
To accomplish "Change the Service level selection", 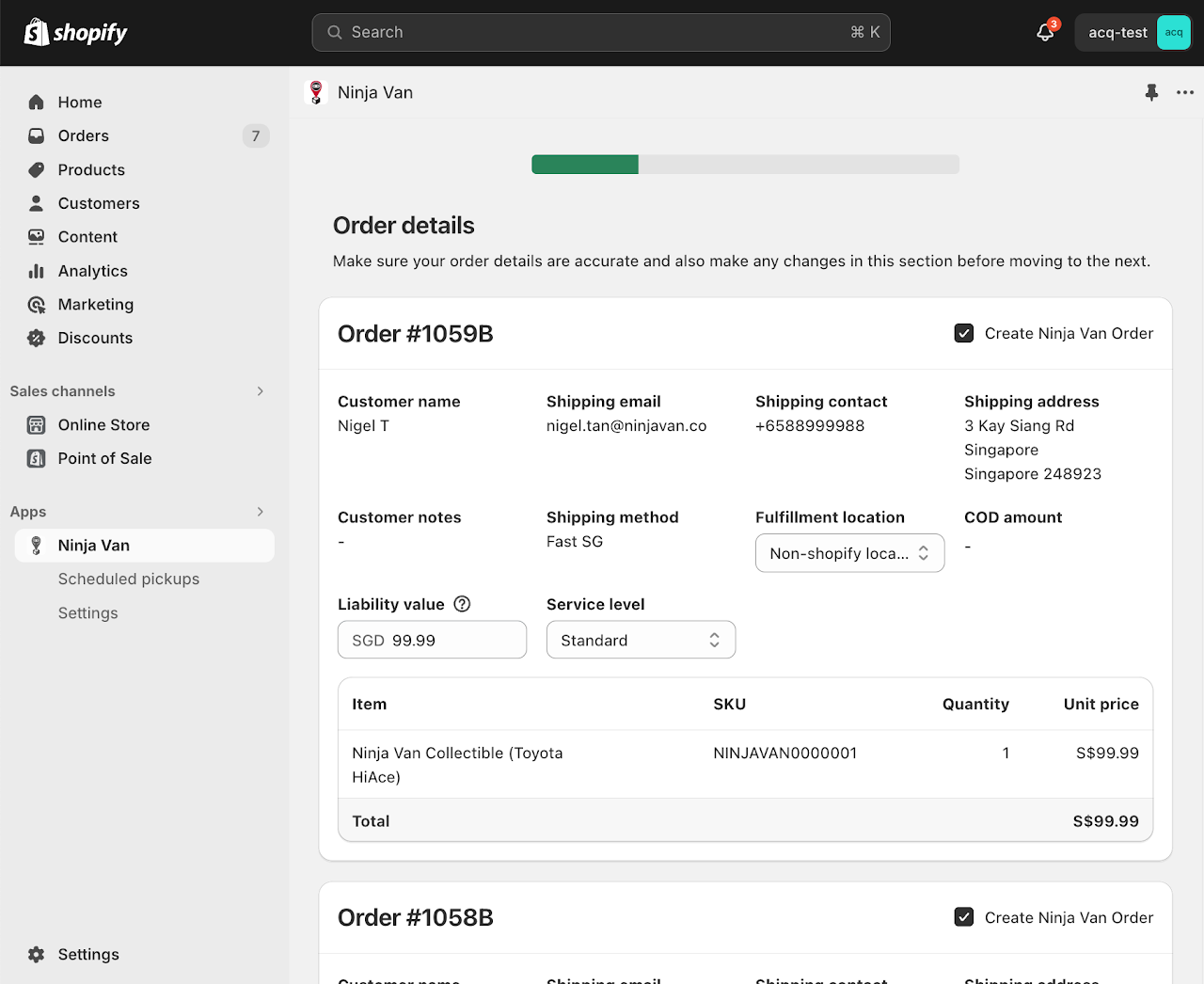I will pos(641,639).
